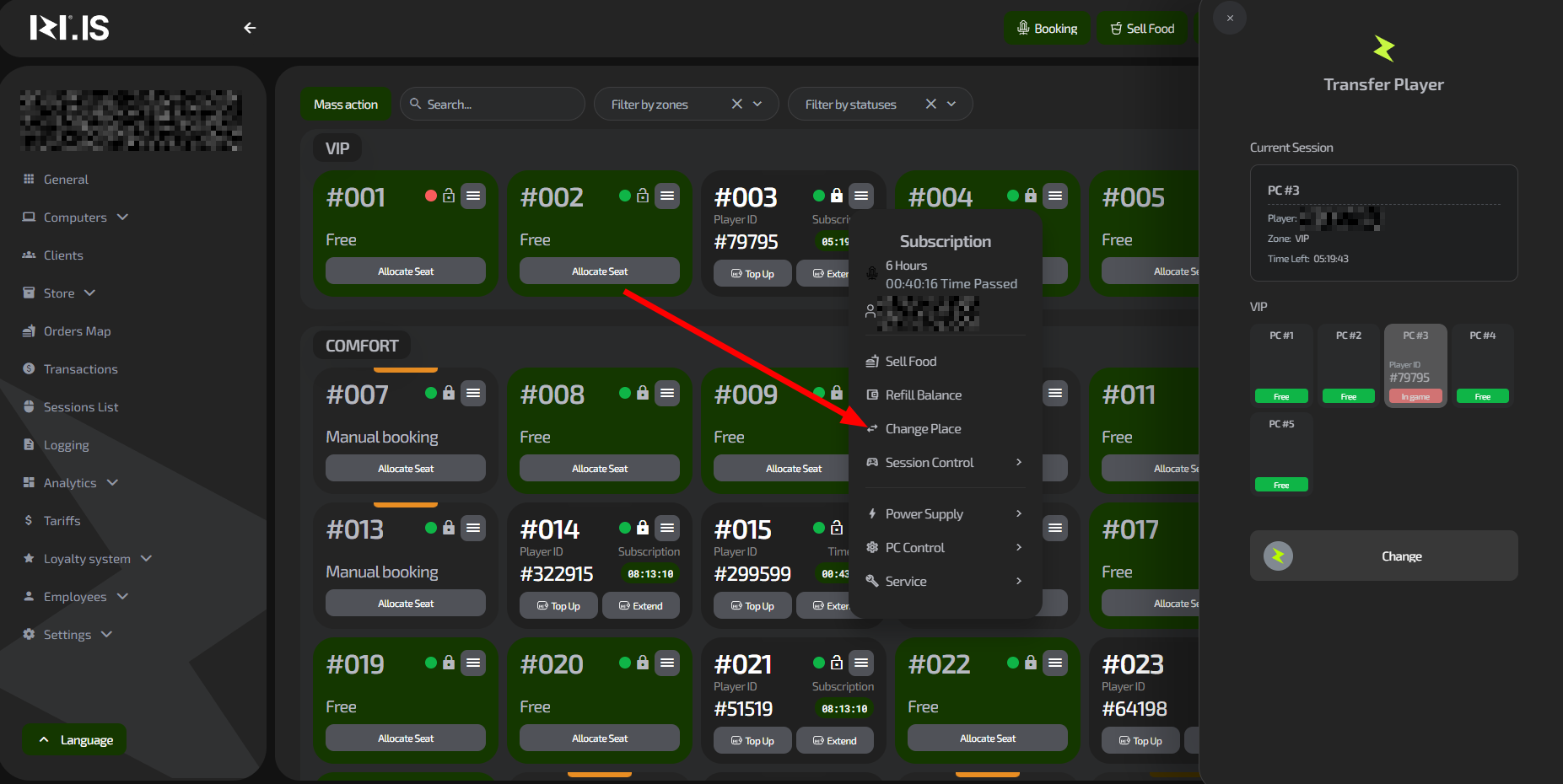Click the back arrow in header

tap(250, 28)
